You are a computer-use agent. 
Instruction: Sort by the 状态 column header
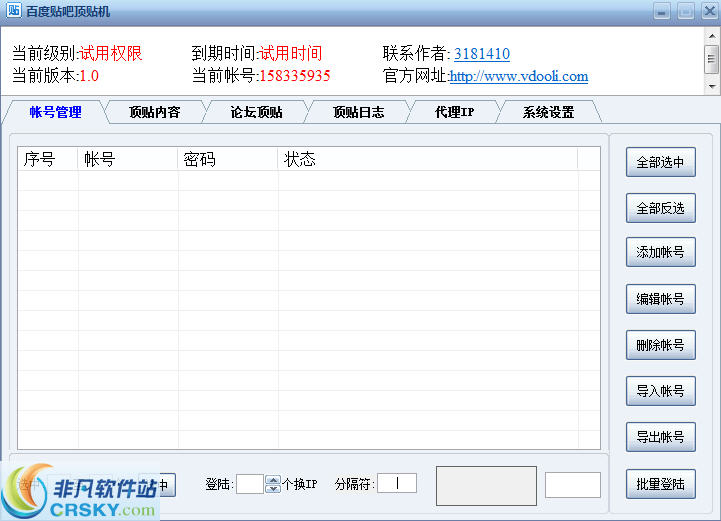pyautogui.click(x=428, y=159)
